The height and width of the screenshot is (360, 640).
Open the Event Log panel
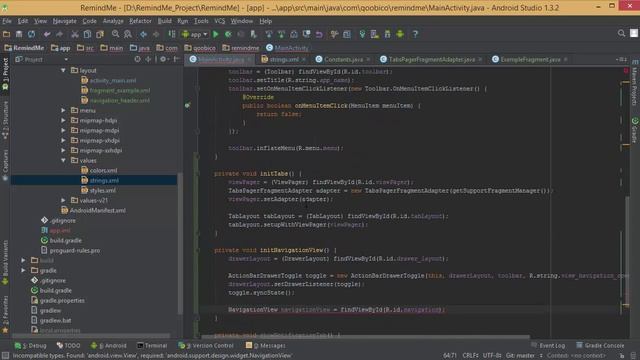(548, 345)
